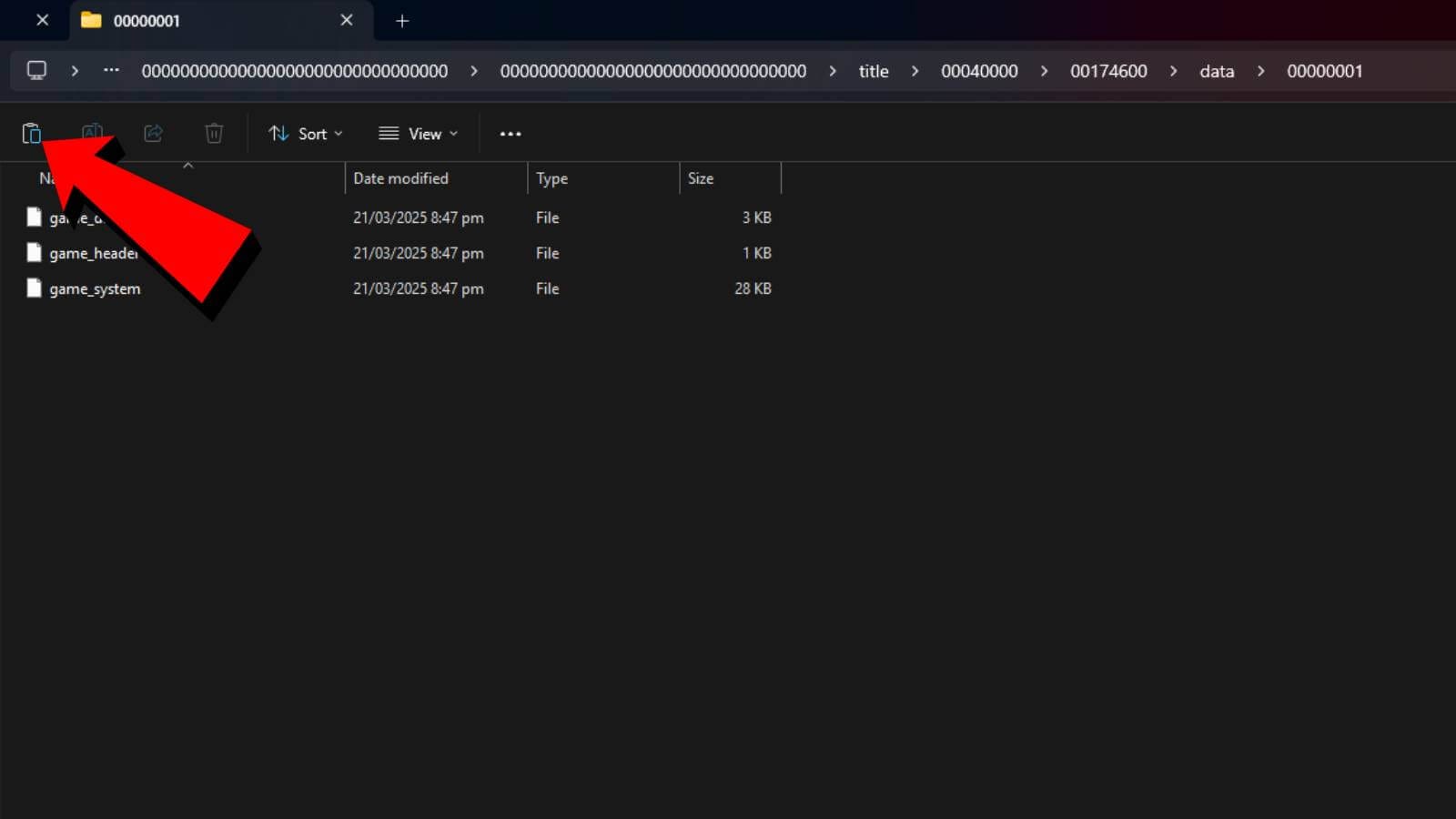Click the Share icon
This screenshot has height=819, width=1456.
153,133
